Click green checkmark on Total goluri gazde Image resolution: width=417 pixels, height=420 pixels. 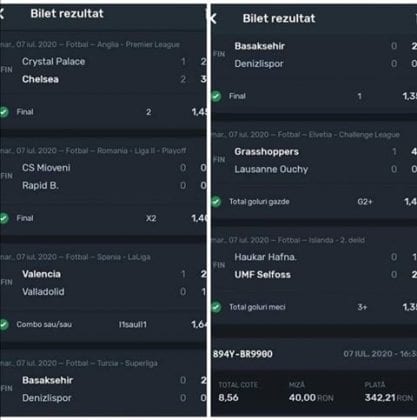pos(216,202)
